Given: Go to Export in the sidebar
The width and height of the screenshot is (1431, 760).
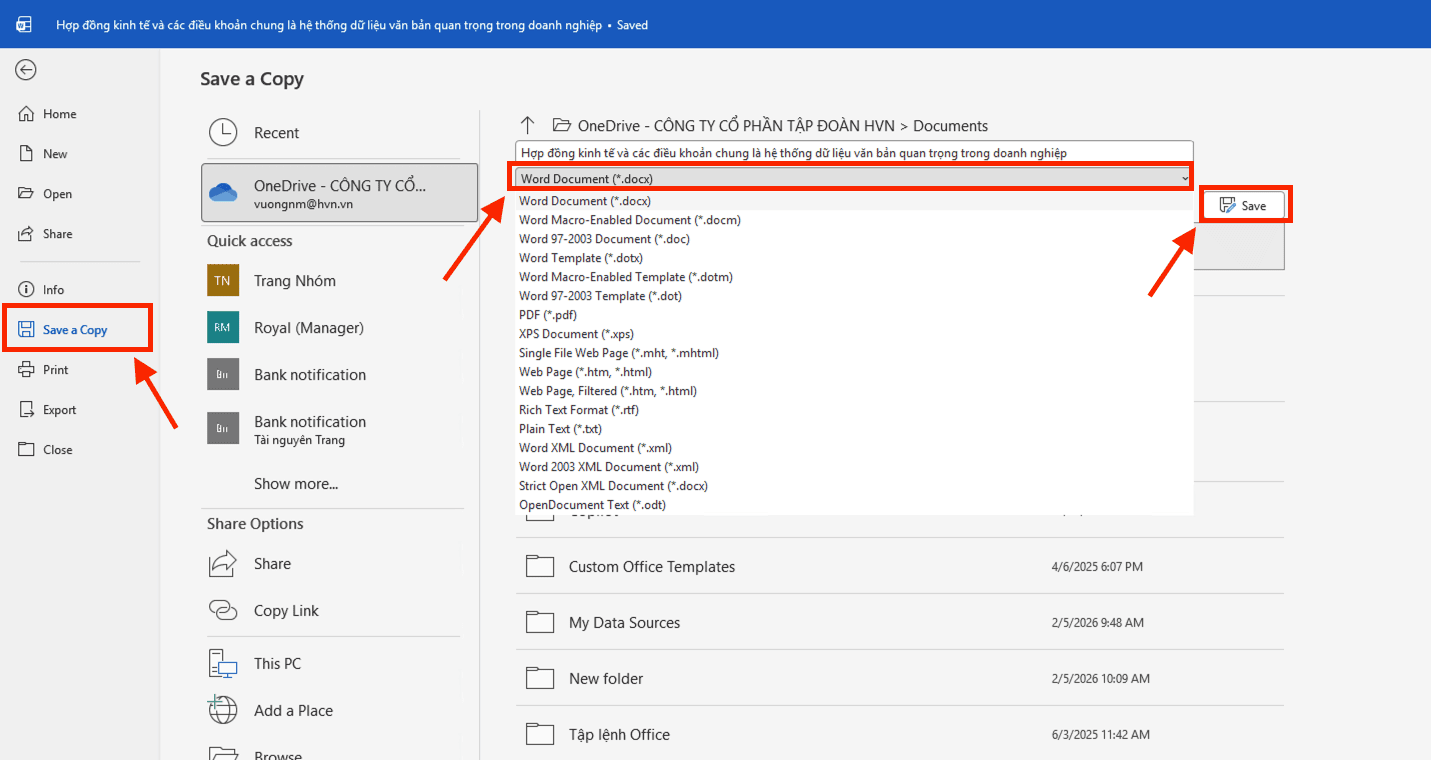Looking at the screenshot, I should pos(59,410).
